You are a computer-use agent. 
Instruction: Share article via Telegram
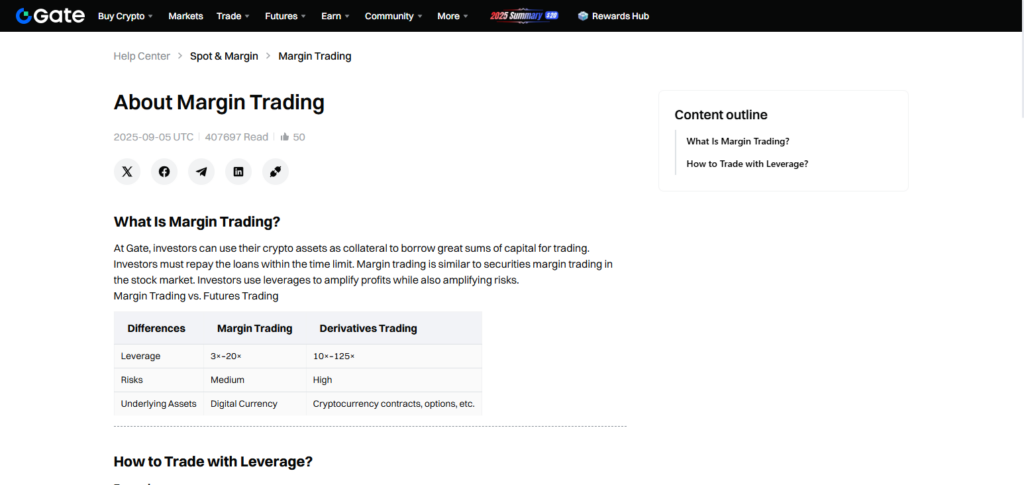201,172
